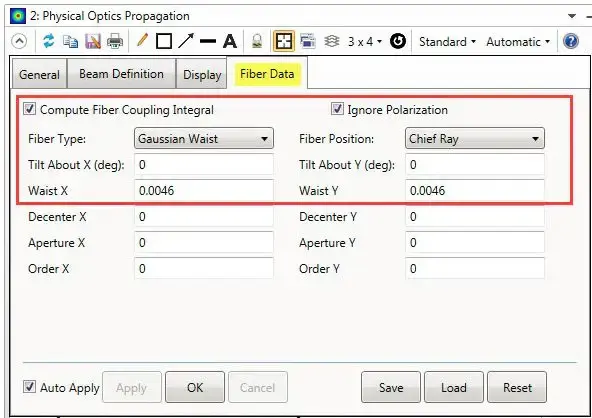592x418 pixels.
Task: Click the OK button
Action: click(195, 387)
